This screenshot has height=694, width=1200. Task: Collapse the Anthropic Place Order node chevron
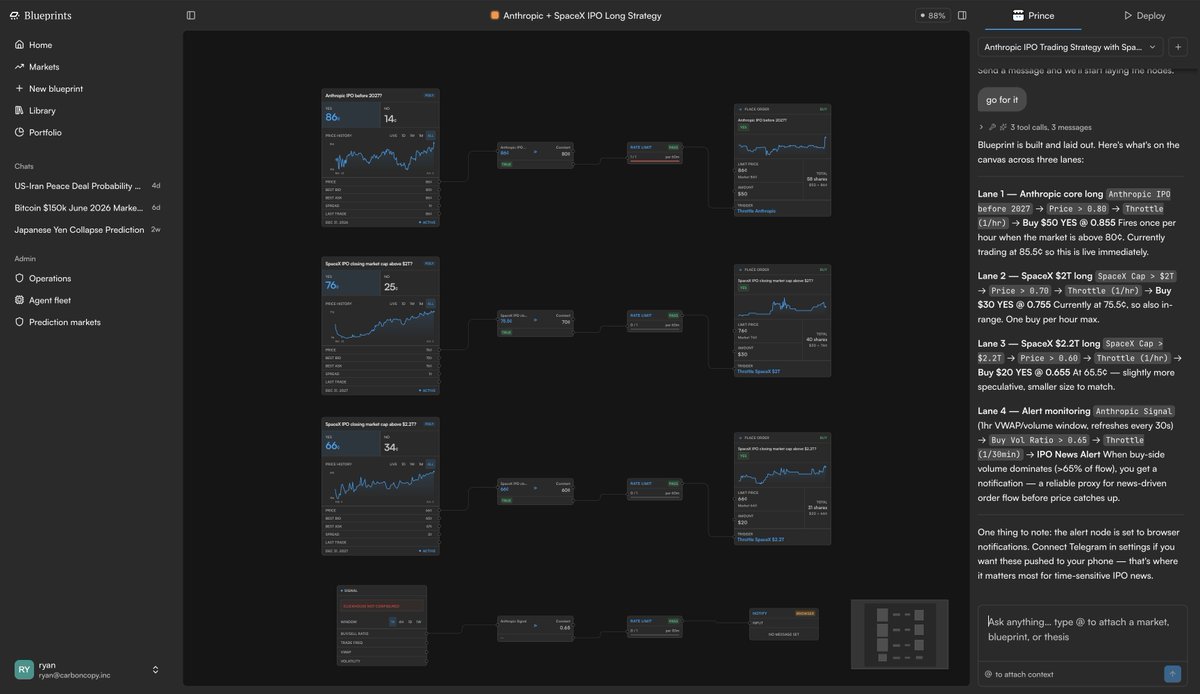pyautogui.click(x=739, y=109)
